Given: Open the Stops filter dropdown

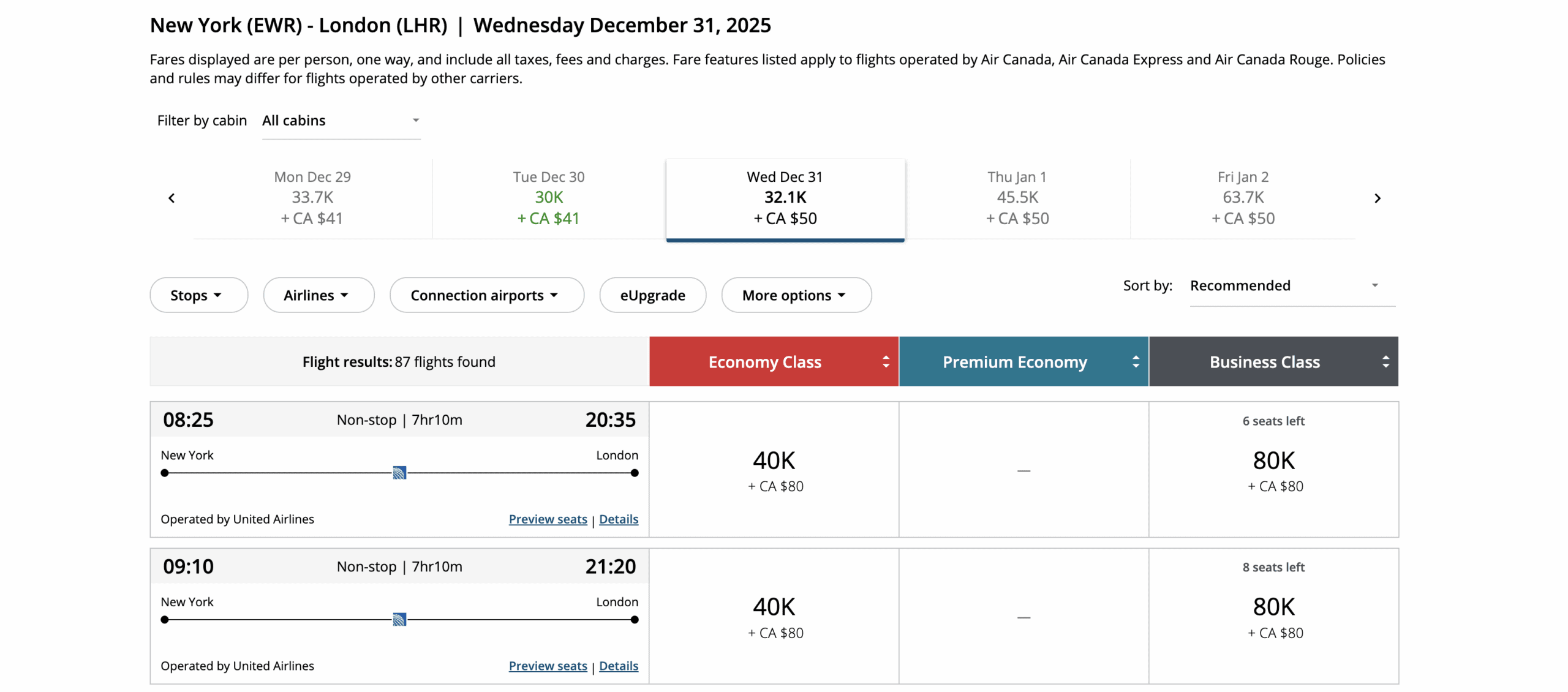Looking at the screenshot, I should click(198, 295).
